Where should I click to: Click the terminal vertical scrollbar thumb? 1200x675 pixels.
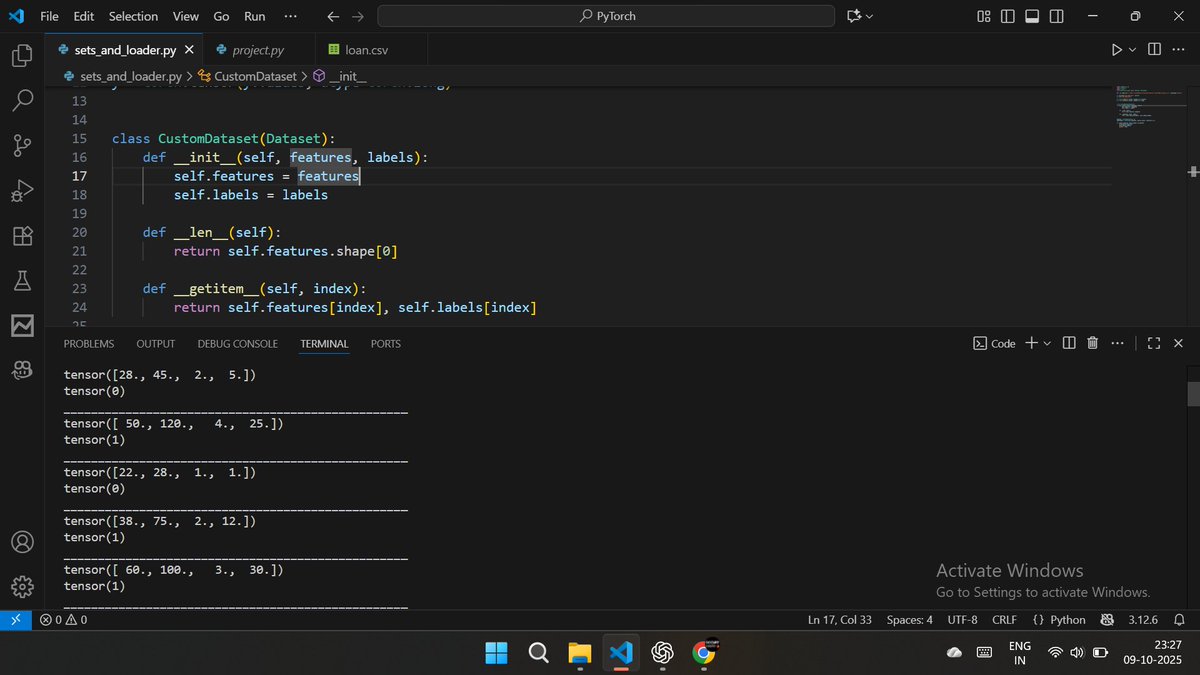[x=1193, y=393]
